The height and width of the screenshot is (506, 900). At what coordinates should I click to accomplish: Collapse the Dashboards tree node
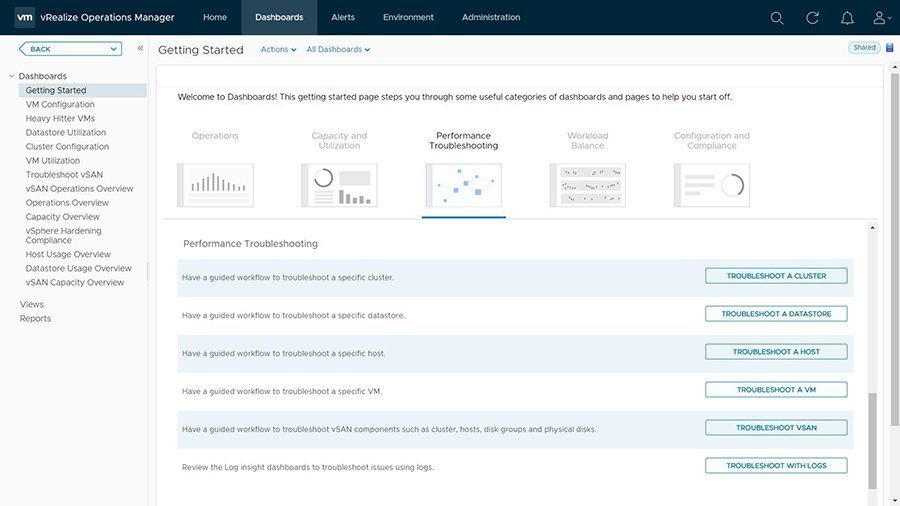coord(11,76)
